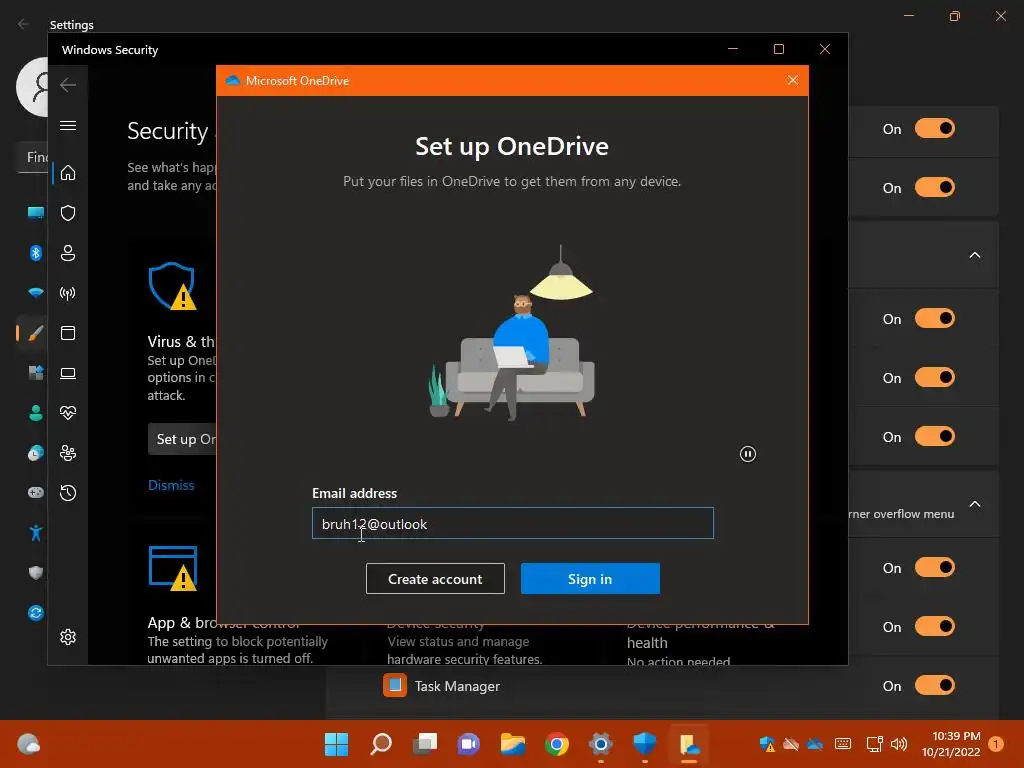Pause the OneDrive setup animation

[x=748, y=454]
